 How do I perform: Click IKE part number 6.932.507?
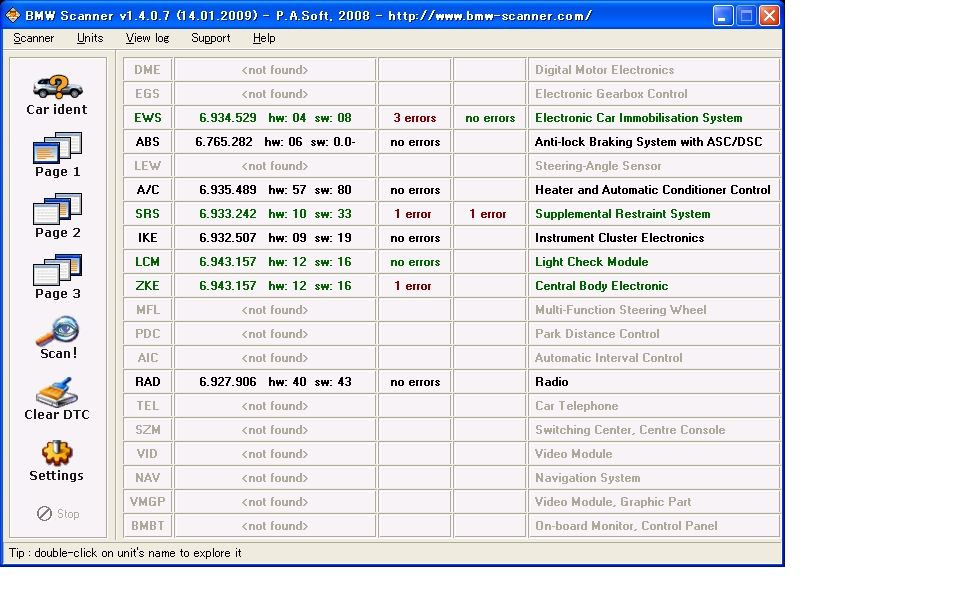(228, 238)
